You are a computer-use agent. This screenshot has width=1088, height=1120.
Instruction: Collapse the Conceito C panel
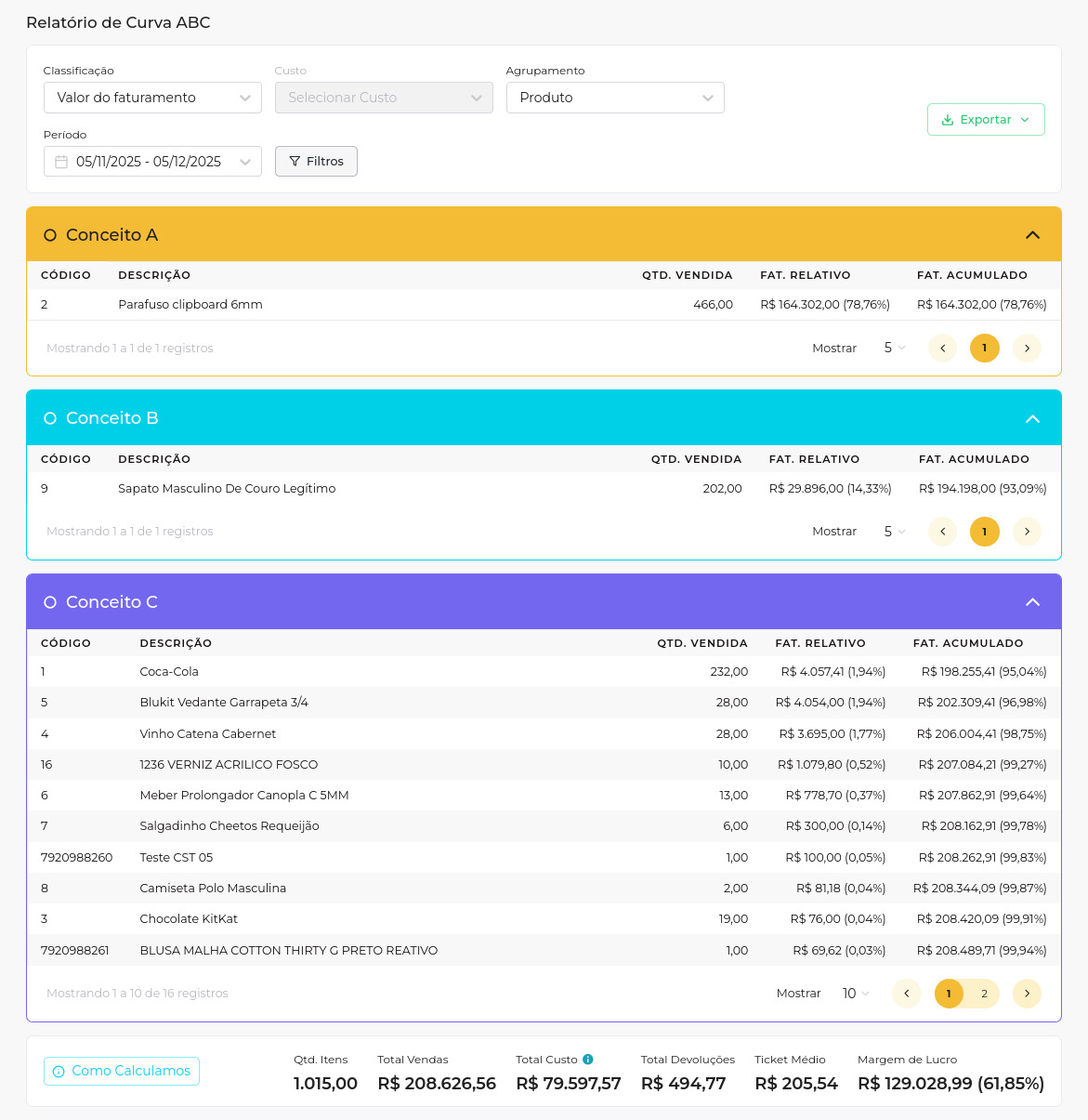click(1032, 602)
